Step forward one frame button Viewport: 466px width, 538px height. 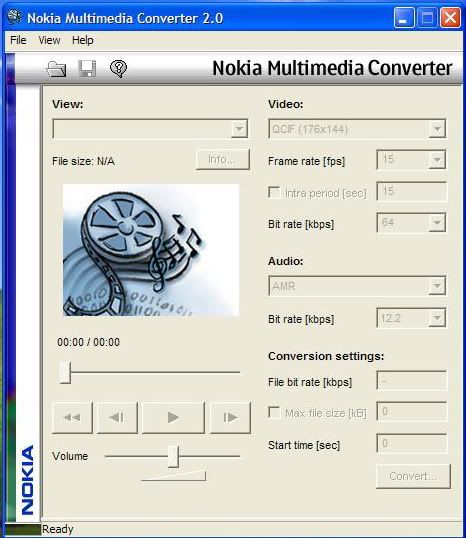[230, 418]
